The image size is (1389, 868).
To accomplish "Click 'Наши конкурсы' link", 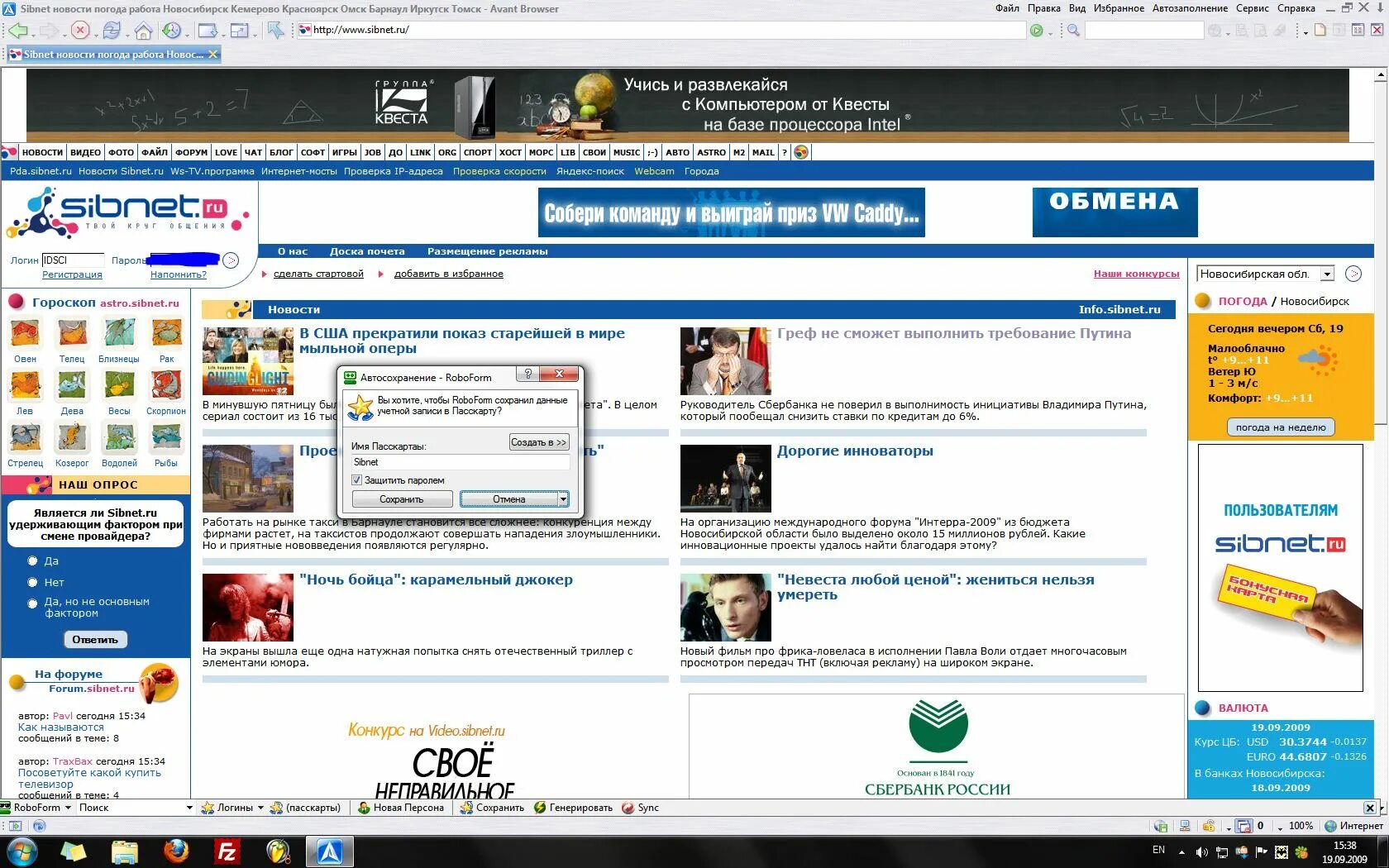I will tap(1137, 274).
